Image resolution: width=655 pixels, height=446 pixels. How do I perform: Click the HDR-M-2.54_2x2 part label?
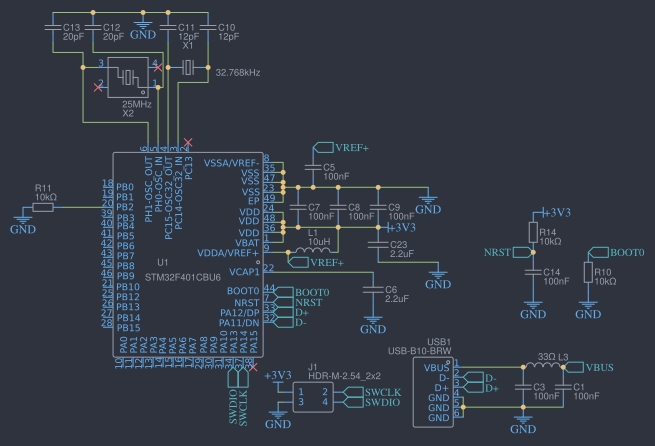344,376
